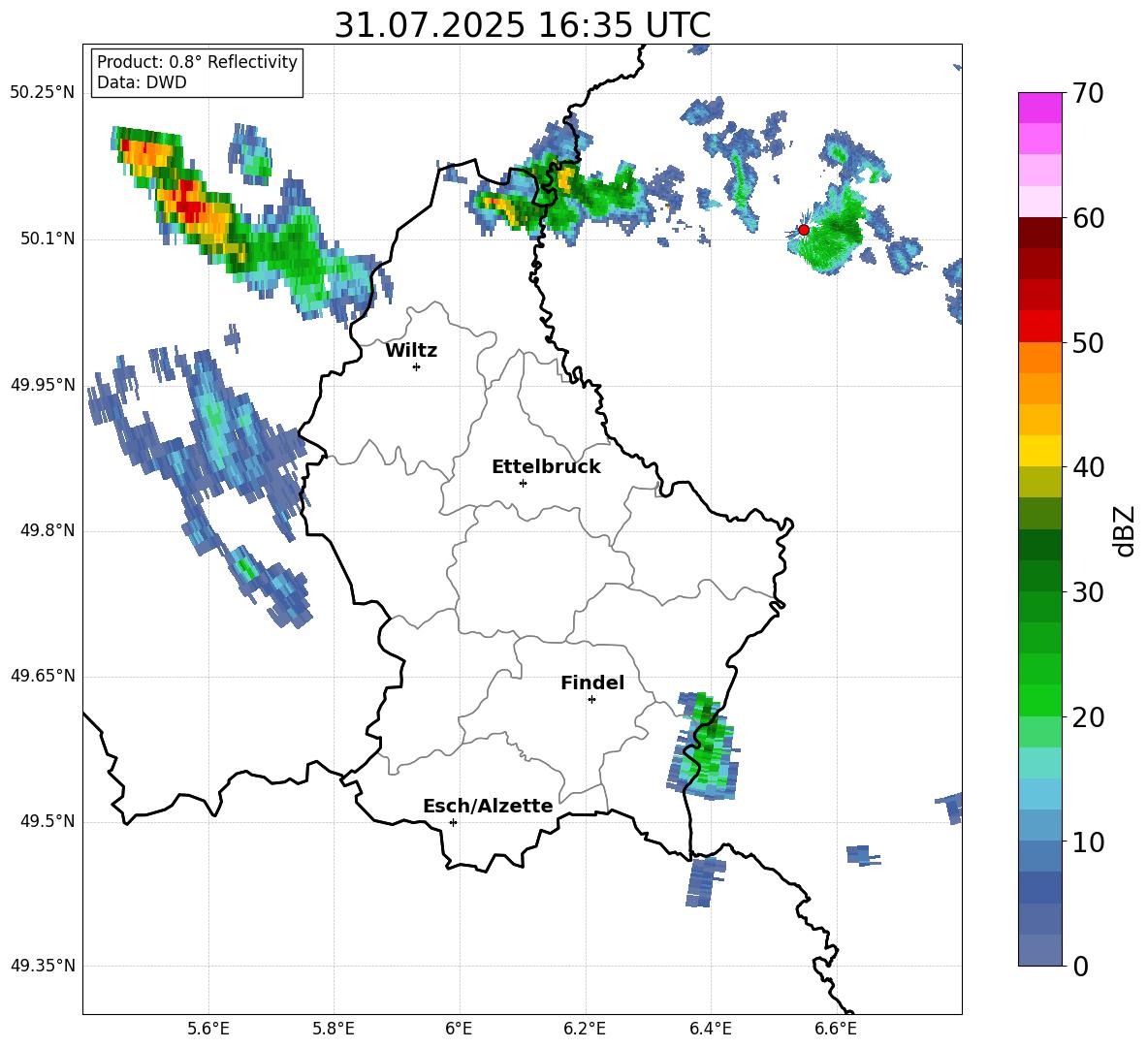
Task: Click the orange swatch just below 50 dBZ
Action: click(1039, 358)
